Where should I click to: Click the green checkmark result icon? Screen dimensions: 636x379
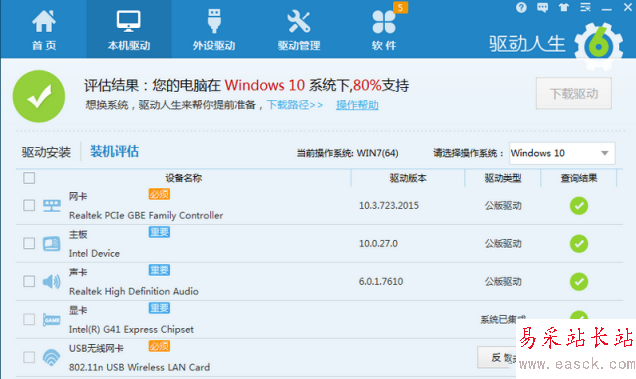coord(39,96)
